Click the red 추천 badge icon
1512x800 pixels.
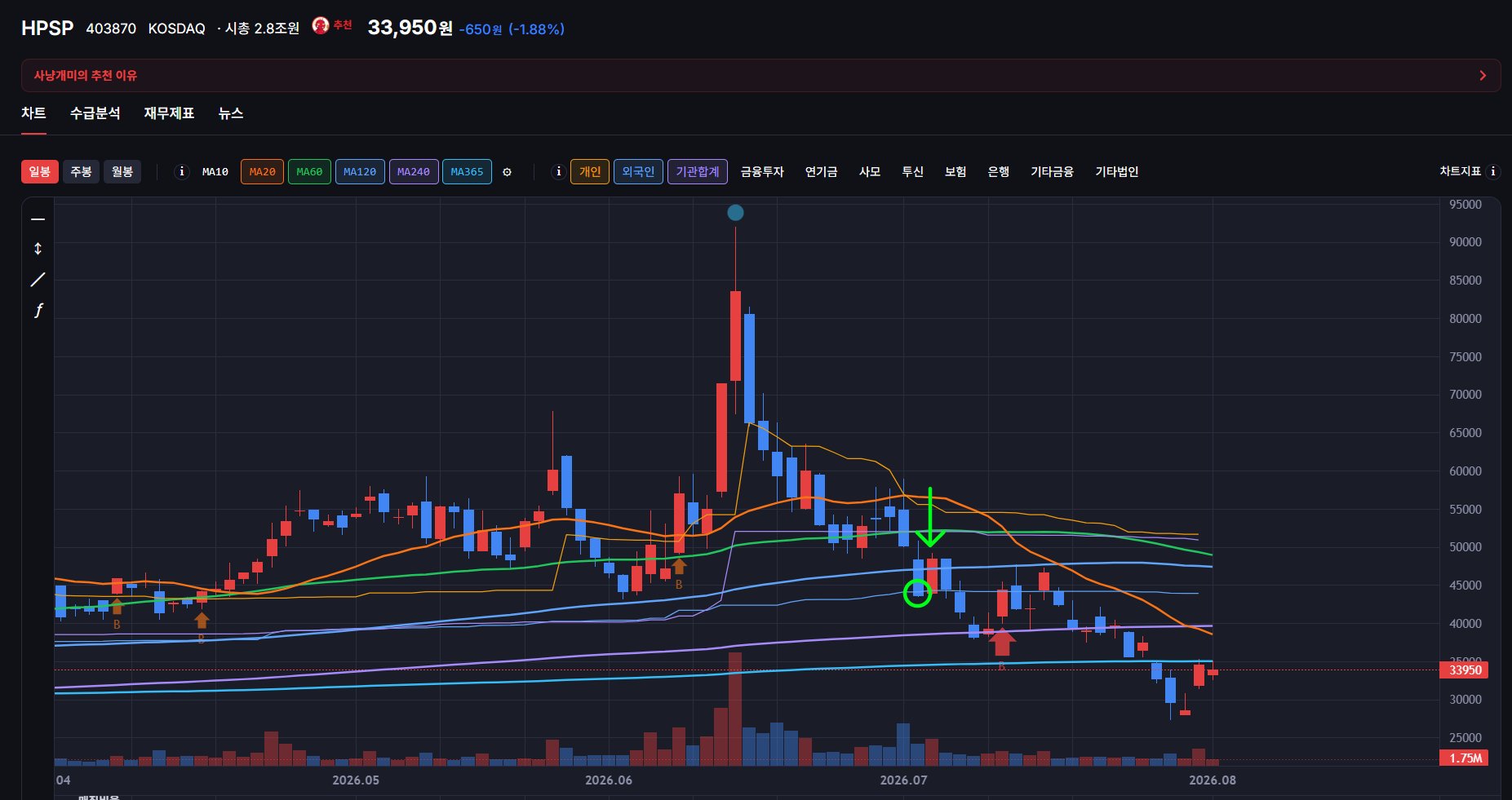(321, 26)
